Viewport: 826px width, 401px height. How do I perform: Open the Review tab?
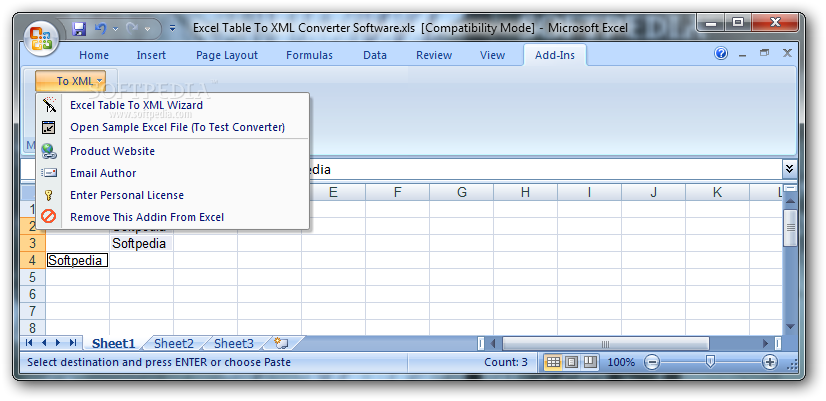(x=434, y=55)
